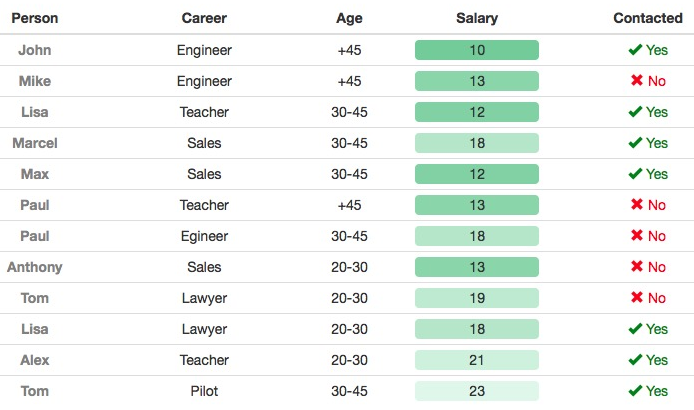Click the checkmark icon in Max's row
Screen dimensions: 694x410
coord(635,174)
